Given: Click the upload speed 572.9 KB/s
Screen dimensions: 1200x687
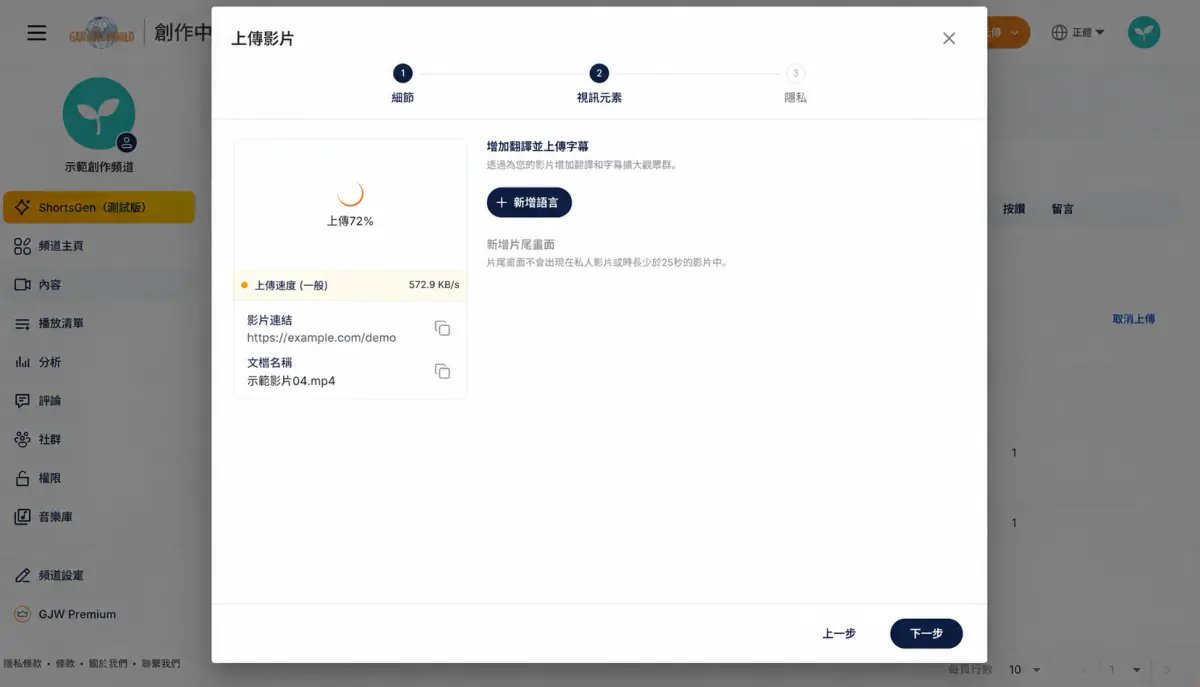Looking at the screenshot, I should 434,285.
